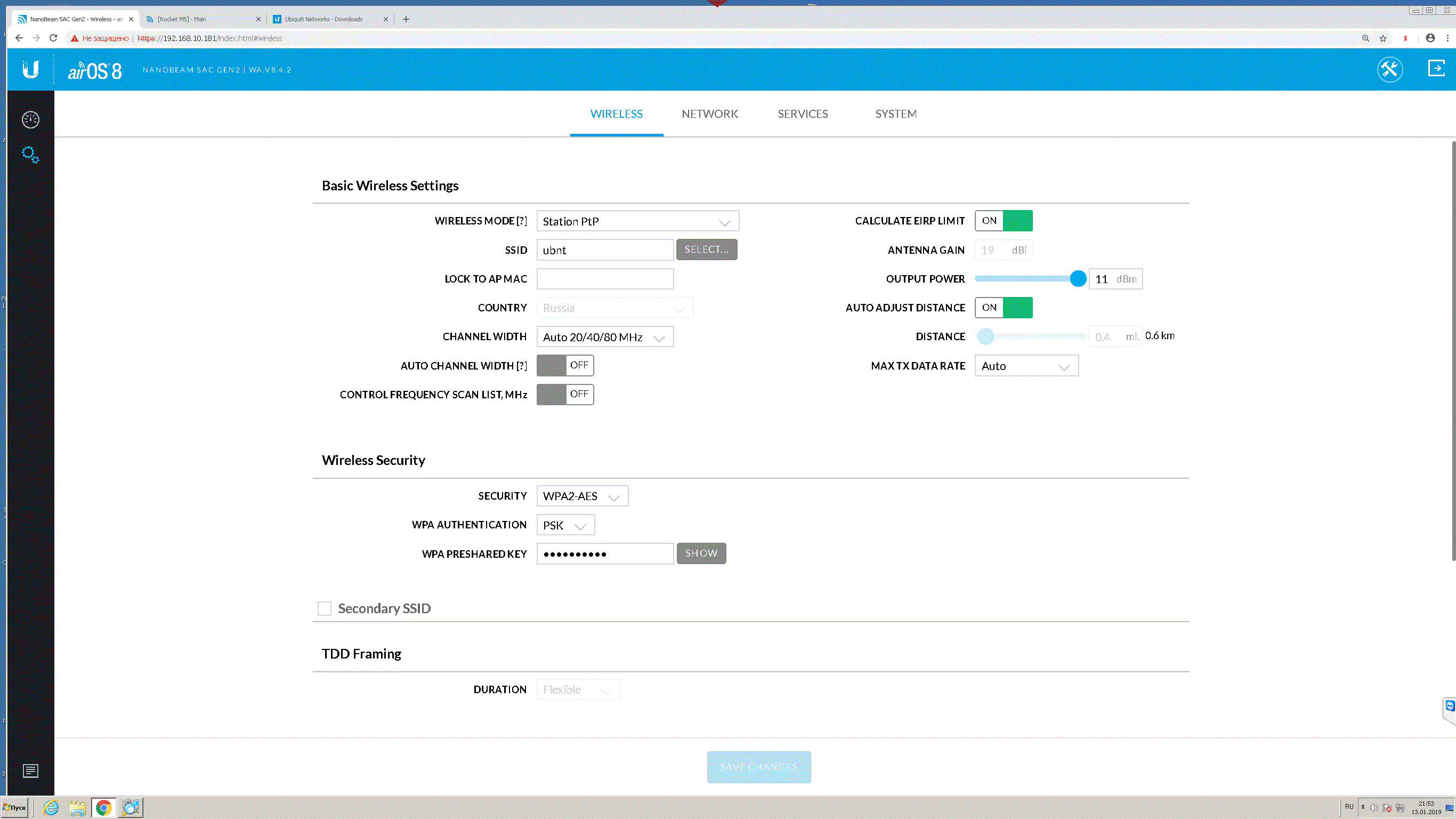
Task: Switch to the Network tab
Action: point(709,114)
